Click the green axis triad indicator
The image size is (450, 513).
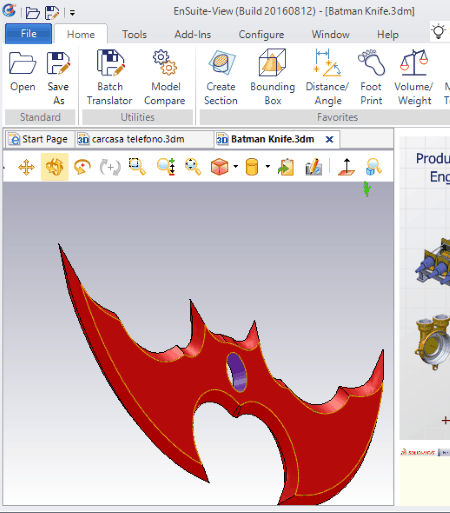point(367,189)
